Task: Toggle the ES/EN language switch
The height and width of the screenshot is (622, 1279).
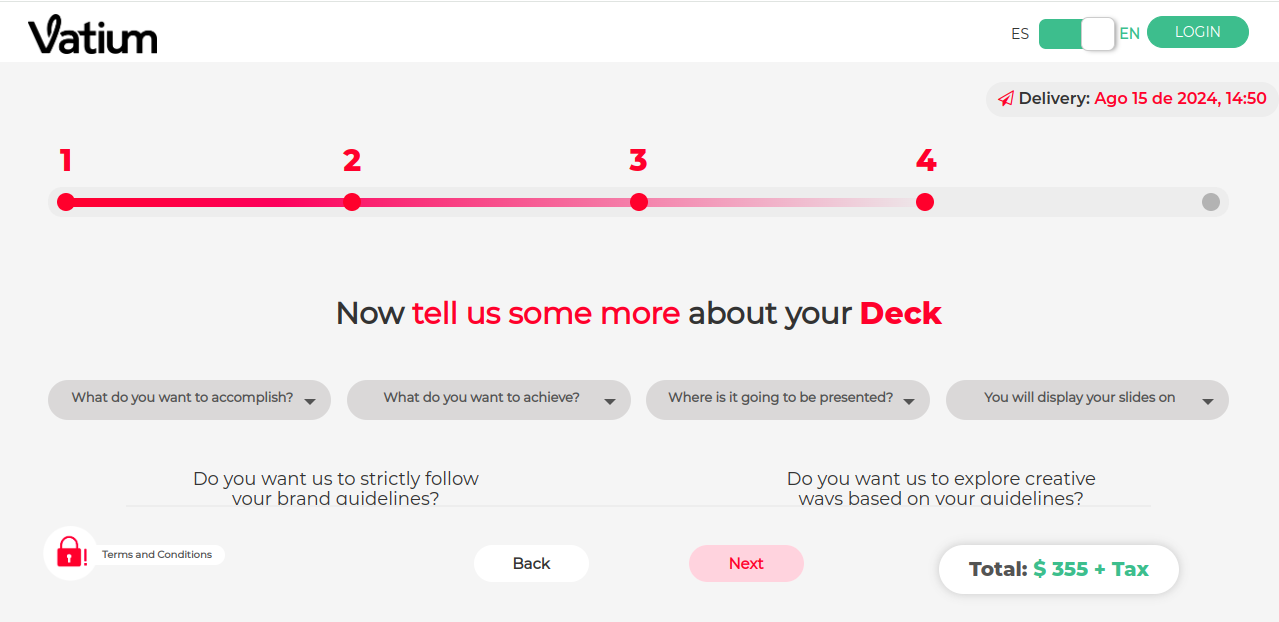Action: pos(1077,33)
